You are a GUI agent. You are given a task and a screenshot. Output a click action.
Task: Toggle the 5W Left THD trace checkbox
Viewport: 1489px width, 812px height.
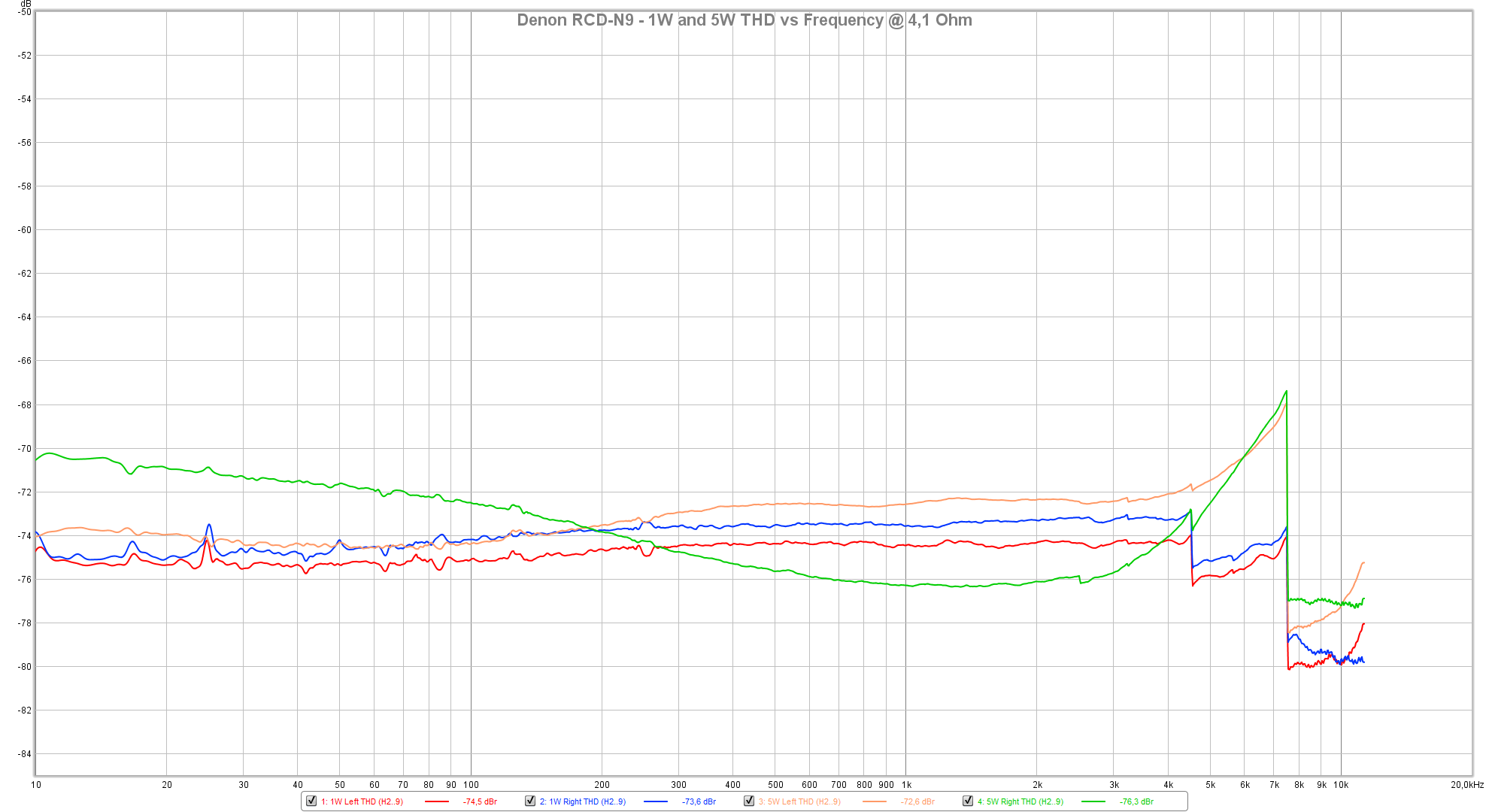click(749, 801)
